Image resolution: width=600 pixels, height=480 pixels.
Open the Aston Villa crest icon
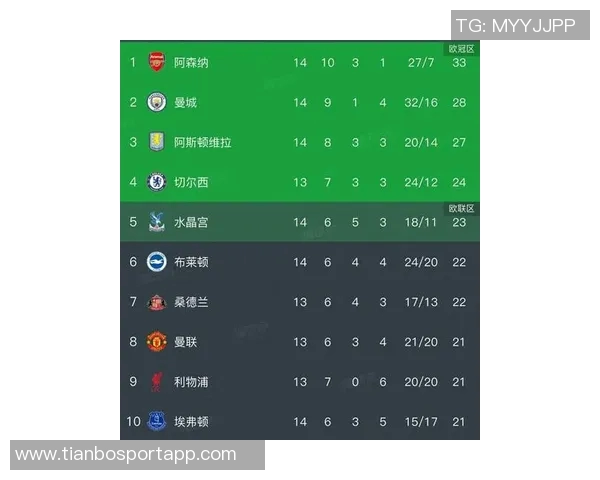(156, 142)
